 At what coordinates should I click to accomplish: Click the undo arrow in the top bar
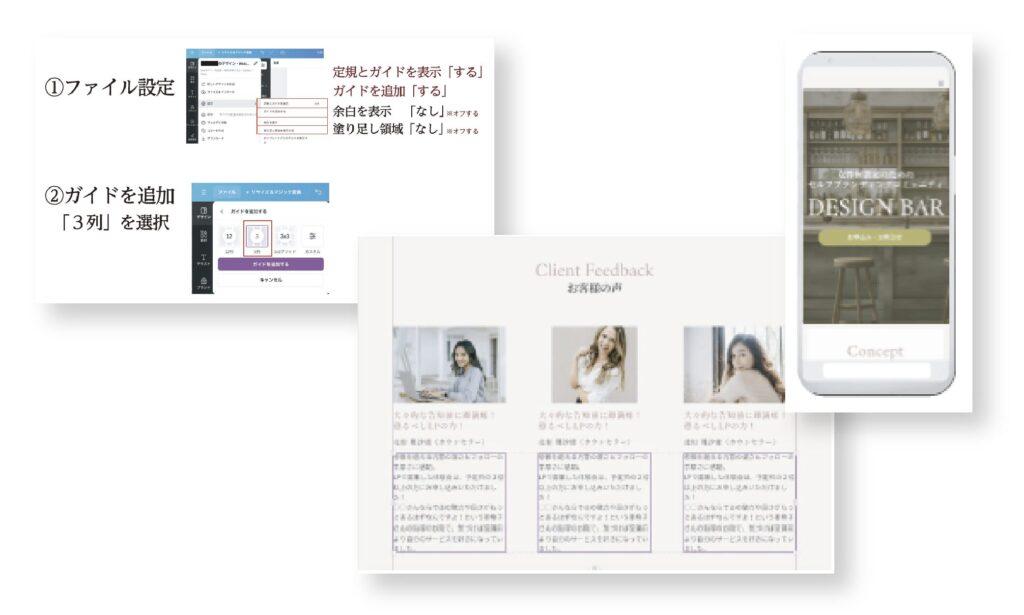[x=319, y=192]
